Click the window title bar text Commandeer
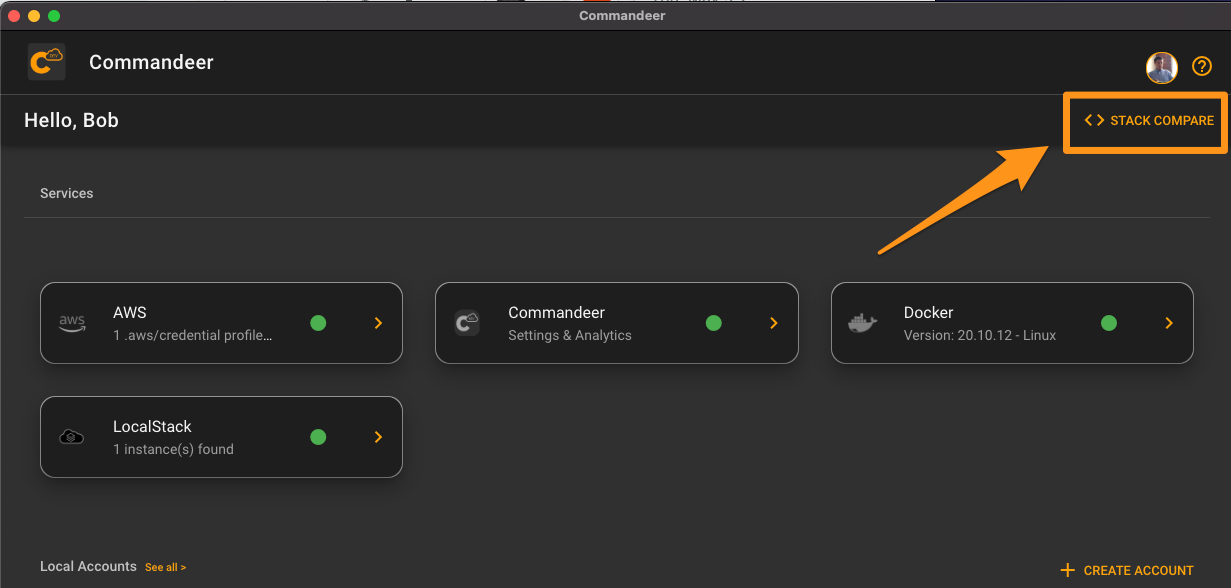Image resolution: width=1231 pixels, height=588 pixels. pos(622,15)
